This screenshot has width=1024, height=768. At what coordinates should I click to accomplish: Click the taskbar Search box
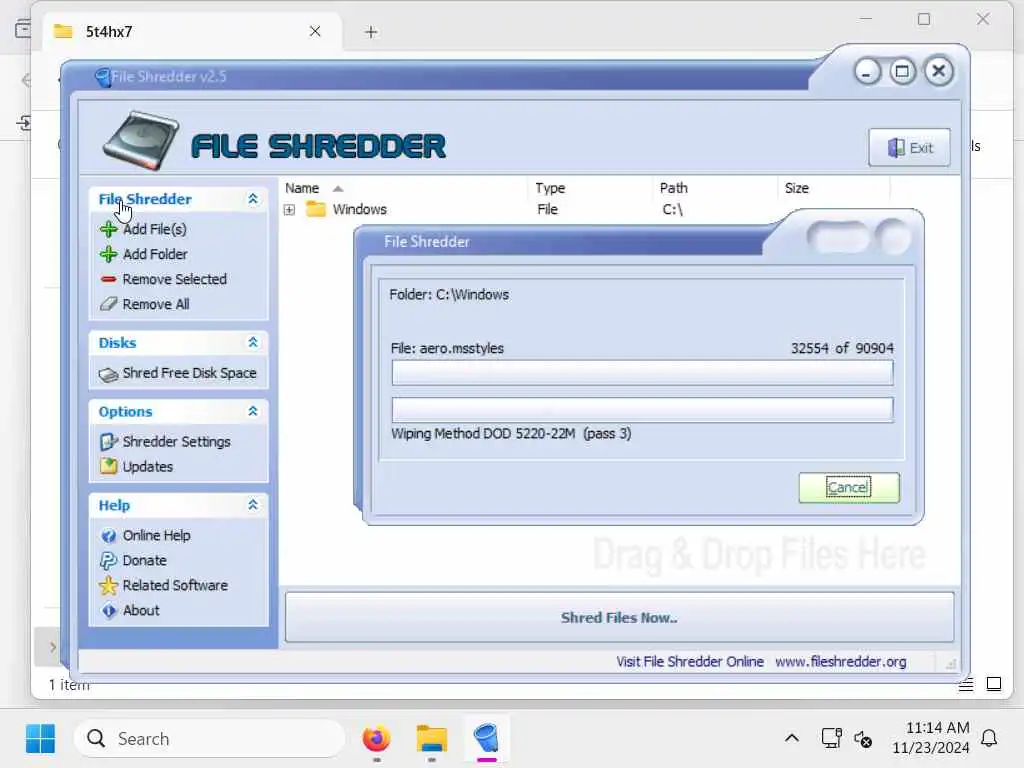(x=209, y=739)
